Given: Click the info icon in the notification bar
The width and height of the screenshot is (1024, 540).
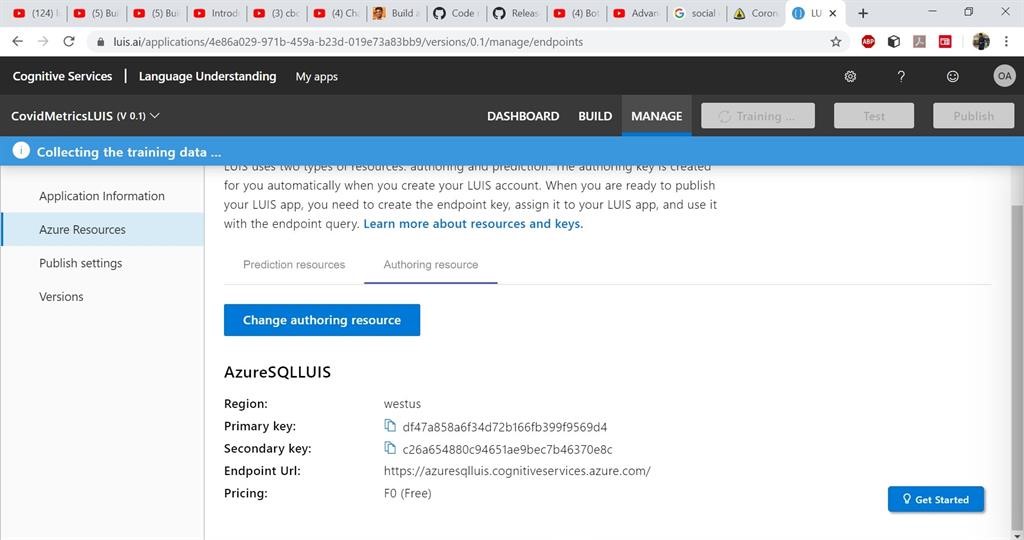Looking at the screenshot, I should (x=21, y=151).
